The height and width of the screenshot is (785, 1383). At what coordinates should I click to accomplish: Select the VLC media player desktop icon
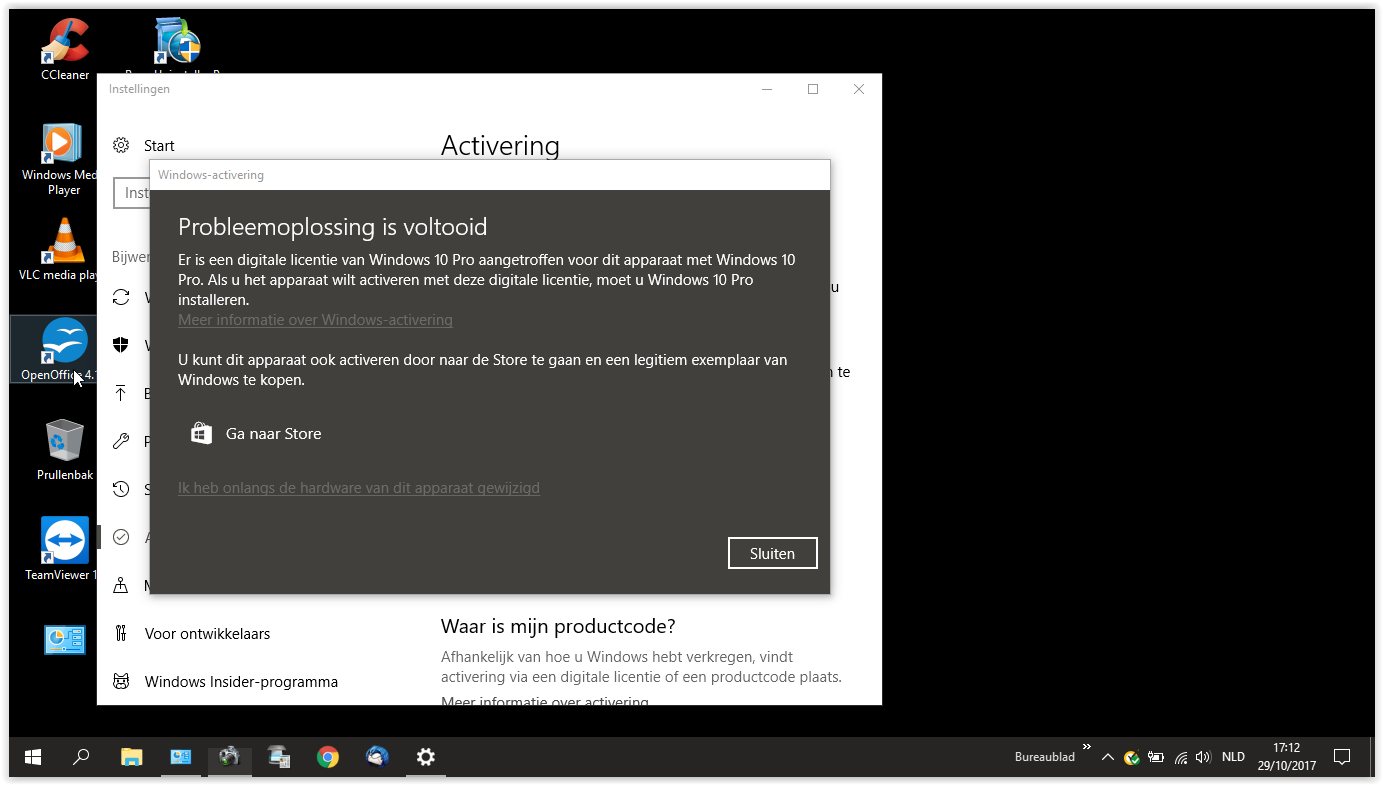pos(62,249)
